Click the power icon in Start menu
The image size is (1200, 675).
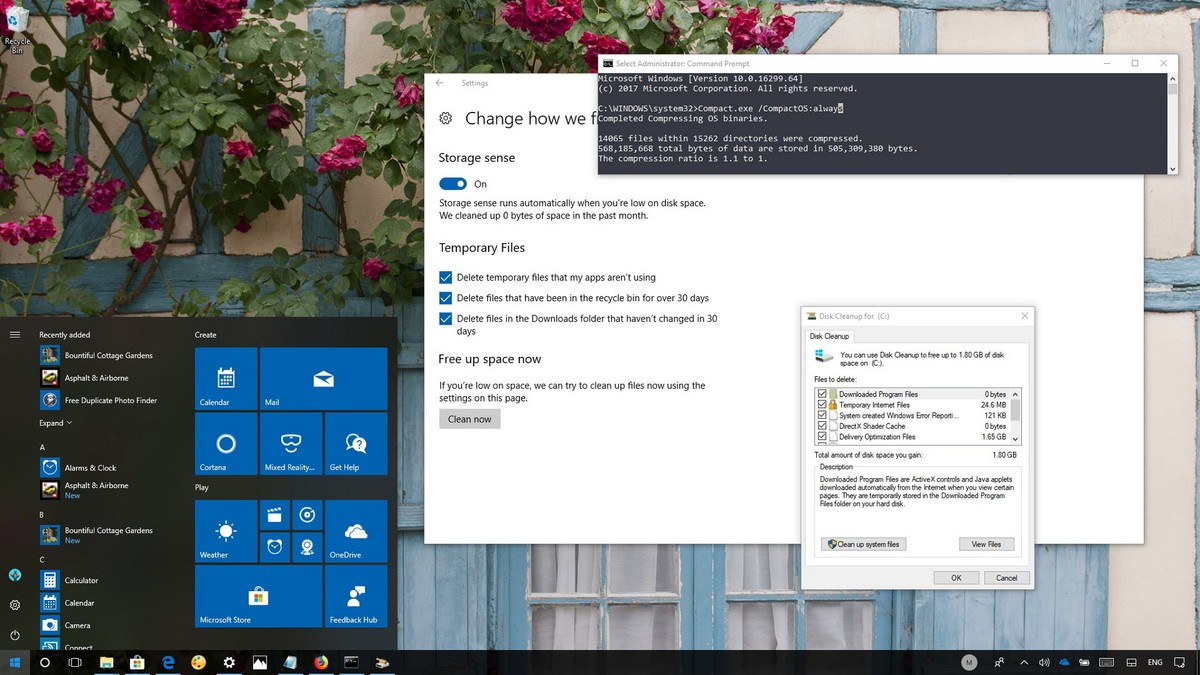[15, 635]
